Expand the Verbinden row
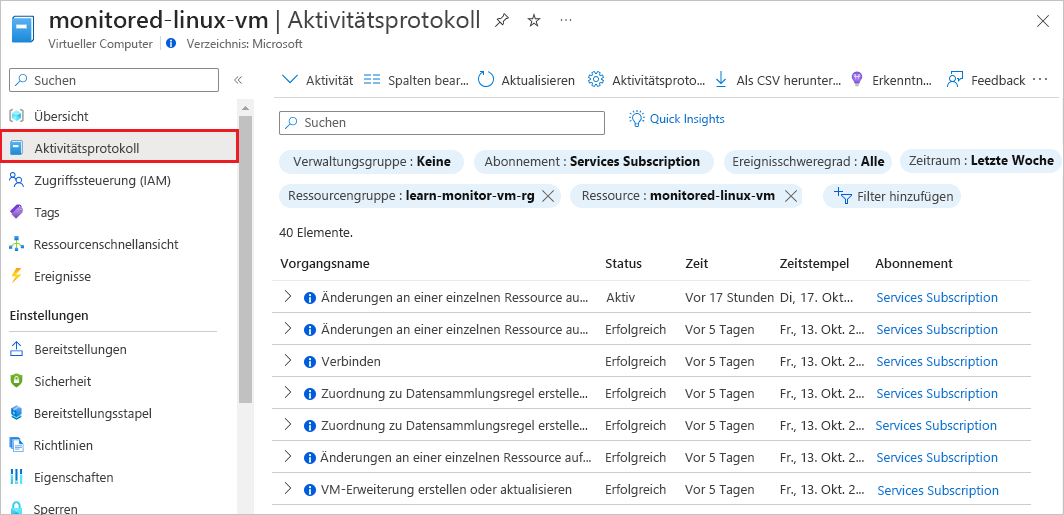Image resolution: width=1064 pixels, height=515 pixels. tap(288, 360)
